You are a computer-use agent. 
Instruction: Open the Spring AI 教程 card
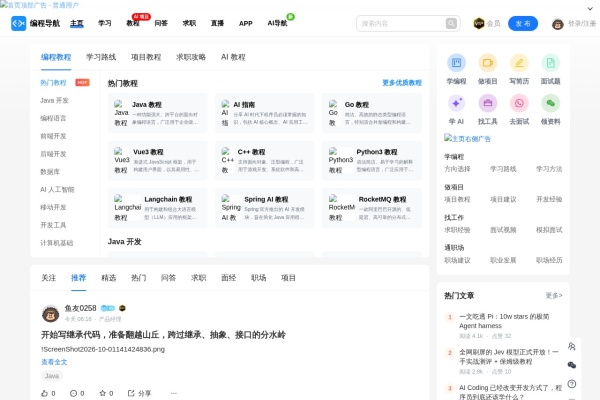265,208
